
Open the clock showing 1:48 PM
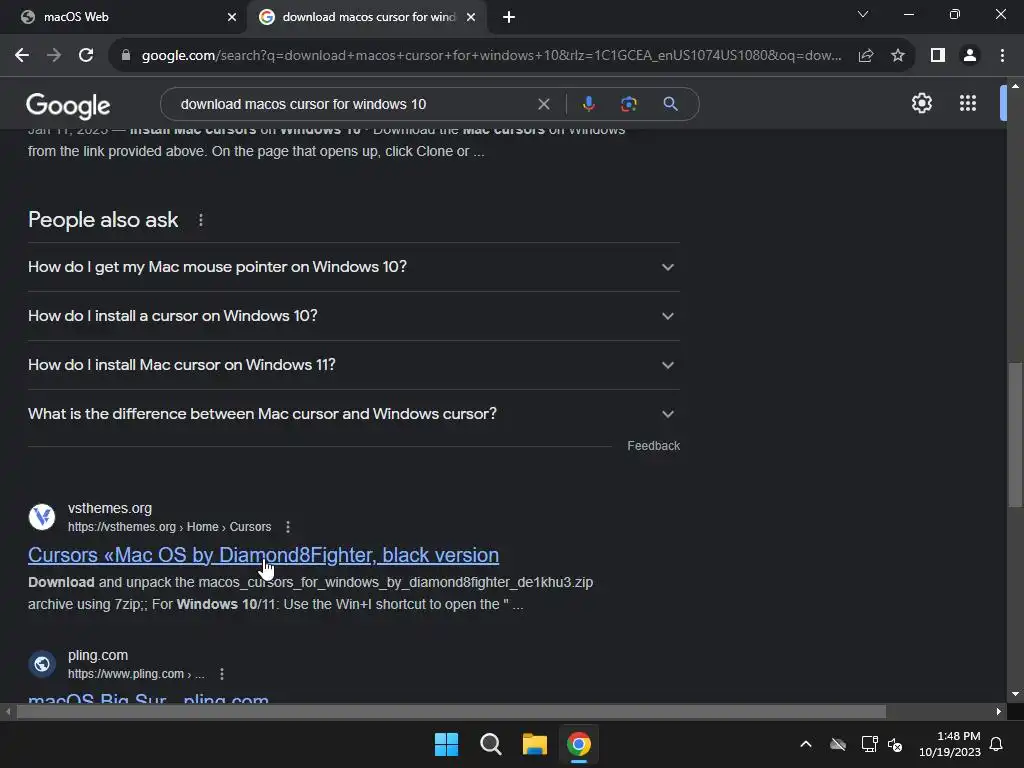(x=950, y=744)
